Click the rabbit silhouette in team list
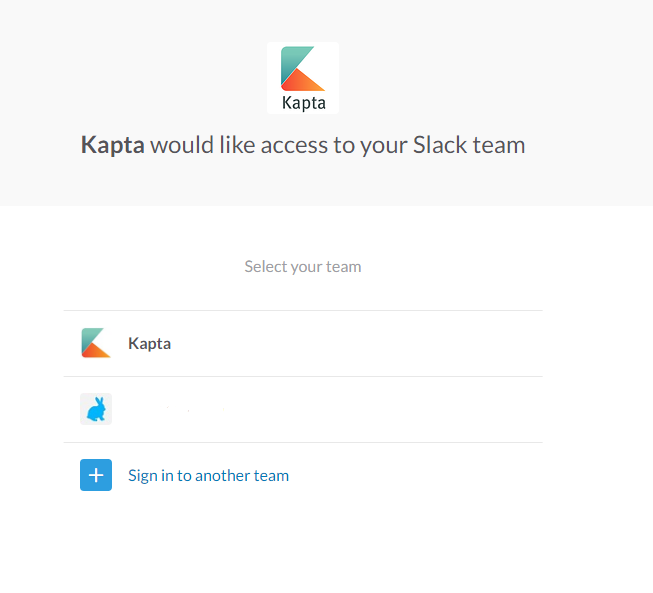The height and width of the screenshot is (593, 653). coord(96,409)
